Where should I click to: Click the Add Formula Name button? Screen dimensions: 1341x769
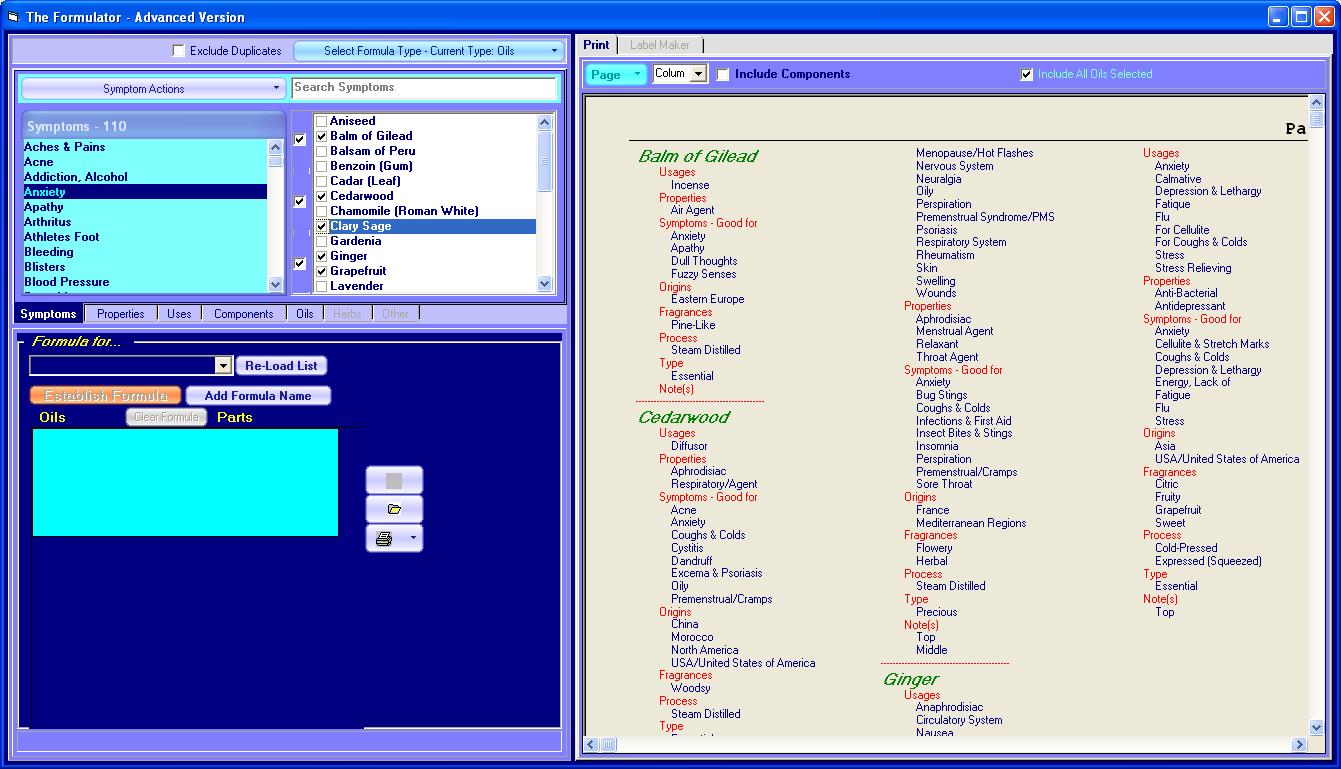(258, 395)
